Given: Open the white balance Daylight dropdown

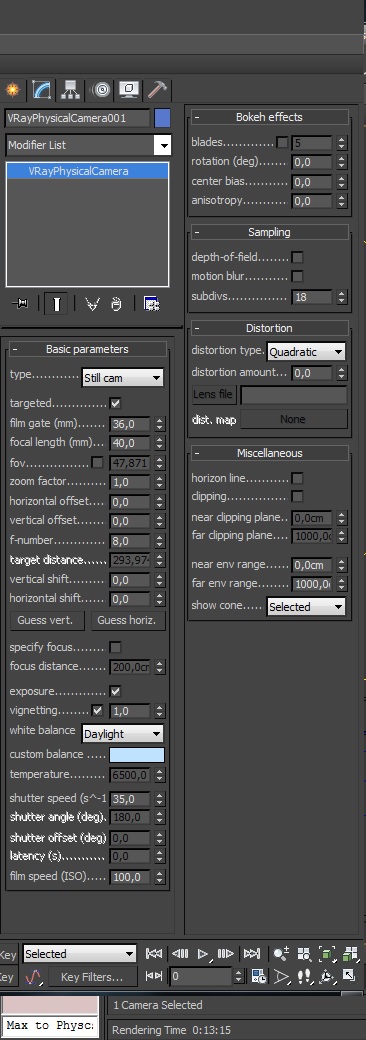Looking at the screenshot, I should coord(123,734).
